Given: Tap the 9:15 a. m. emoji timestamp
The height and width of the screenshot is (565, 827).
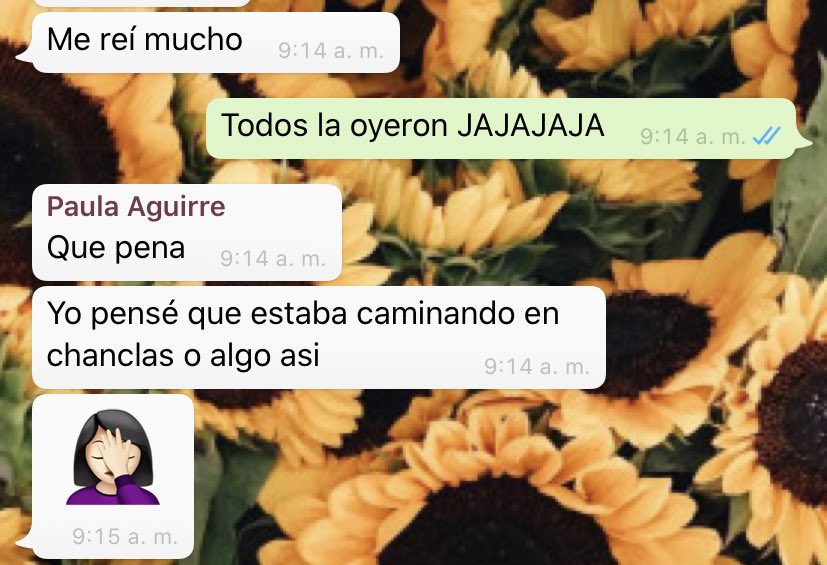Looking at the screenshot, I should 125,537.
